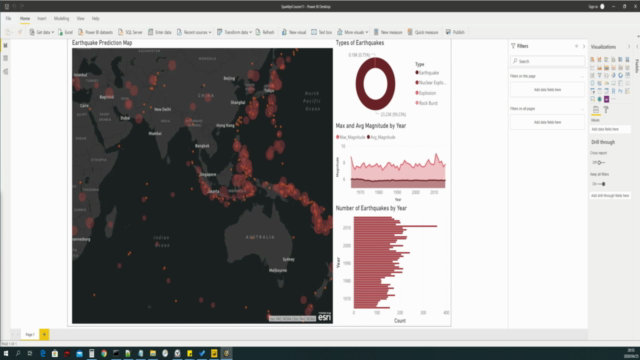
Task: Click 'Add drill-through fields here' well
Action: pyautogui.click(x=610, y=196)
